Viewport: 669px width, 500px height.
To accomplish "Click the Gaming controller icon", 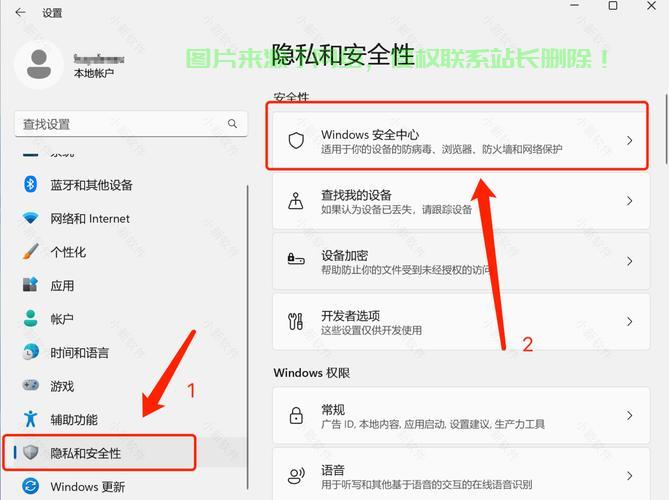I will [30, 385].
